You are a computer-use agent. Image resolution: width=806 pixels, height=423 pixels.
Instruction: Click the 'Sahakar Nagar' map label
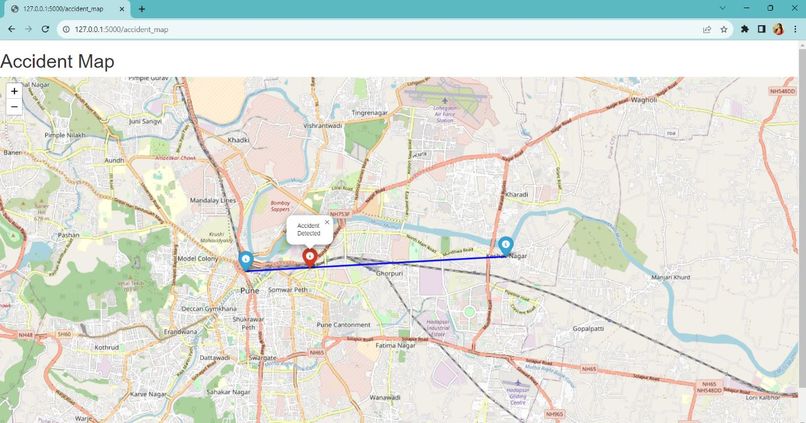(228, 392)
